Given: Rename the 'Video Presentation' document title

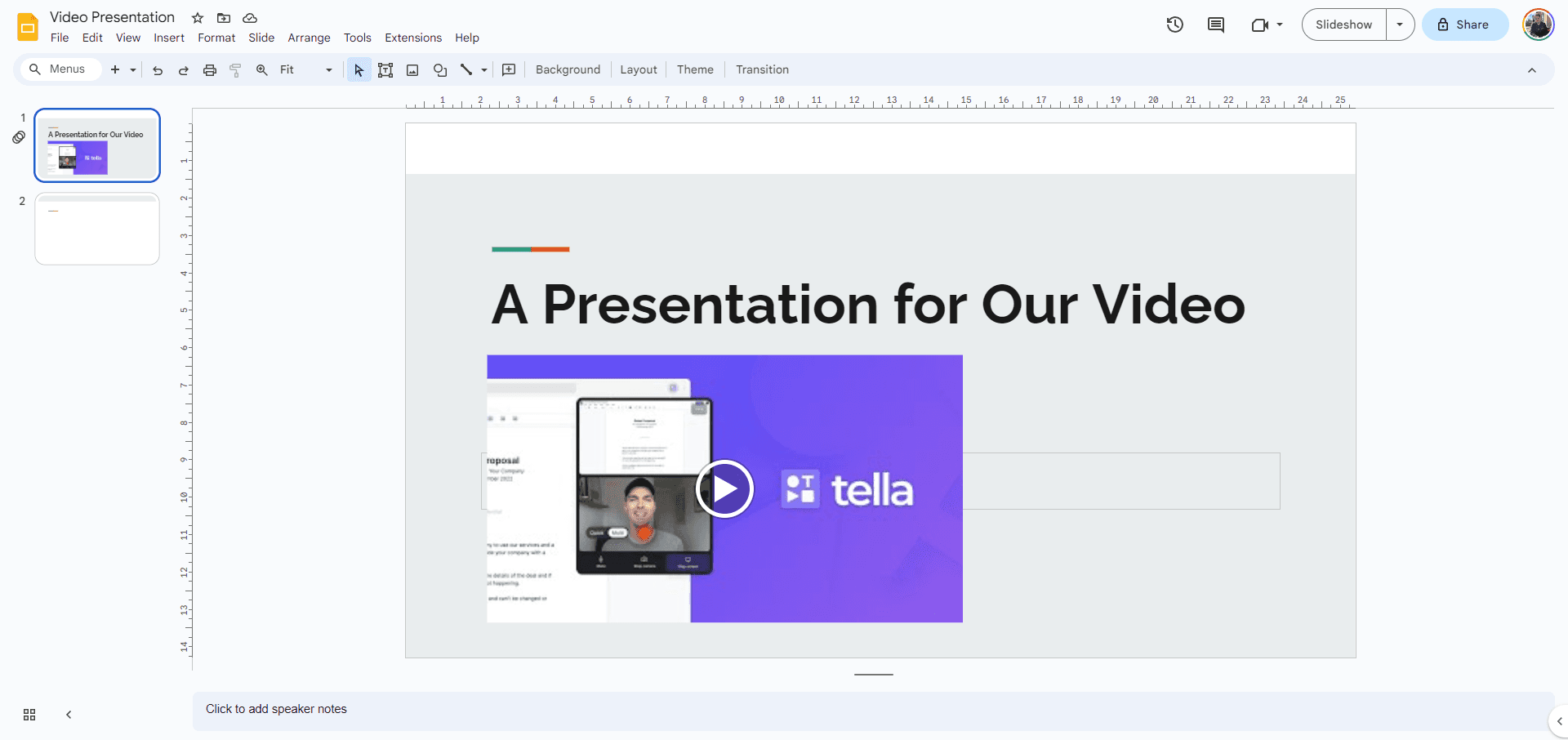Looking at the screenshot, I should click(112, 17).
